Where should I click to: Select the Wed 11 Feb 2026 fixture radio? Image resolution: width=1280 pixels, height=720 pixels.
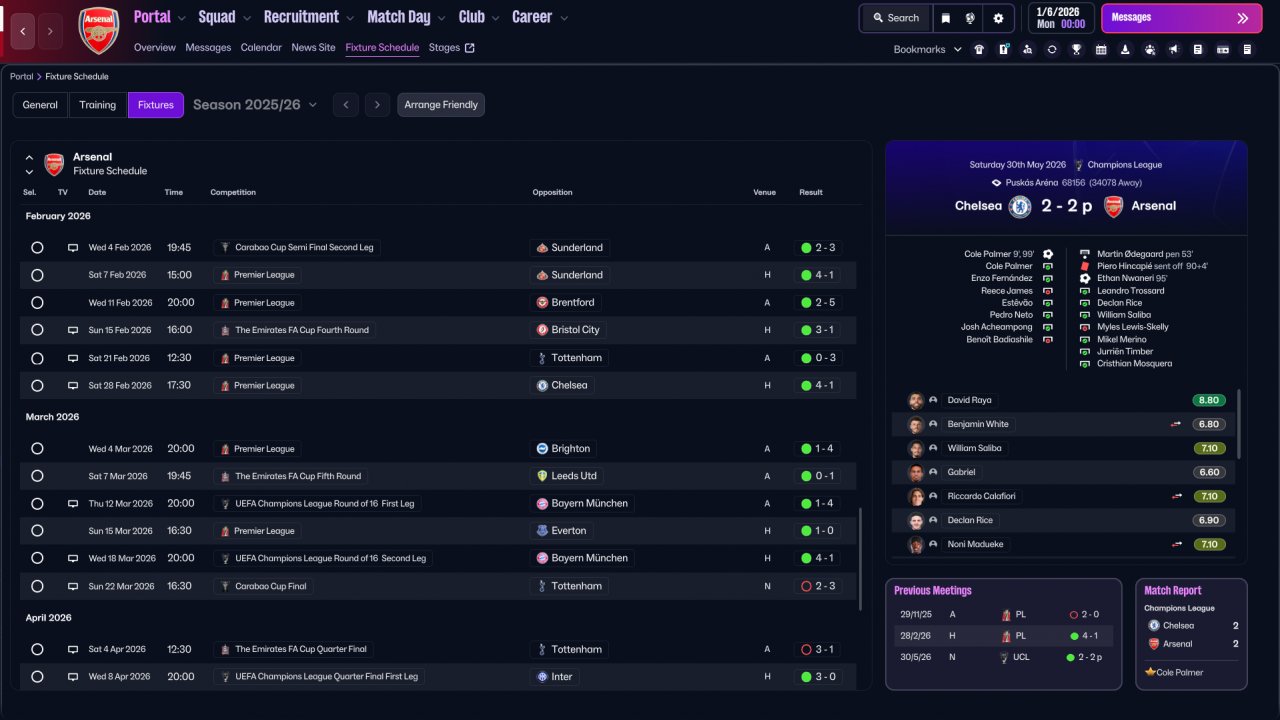tap(37, 303)
